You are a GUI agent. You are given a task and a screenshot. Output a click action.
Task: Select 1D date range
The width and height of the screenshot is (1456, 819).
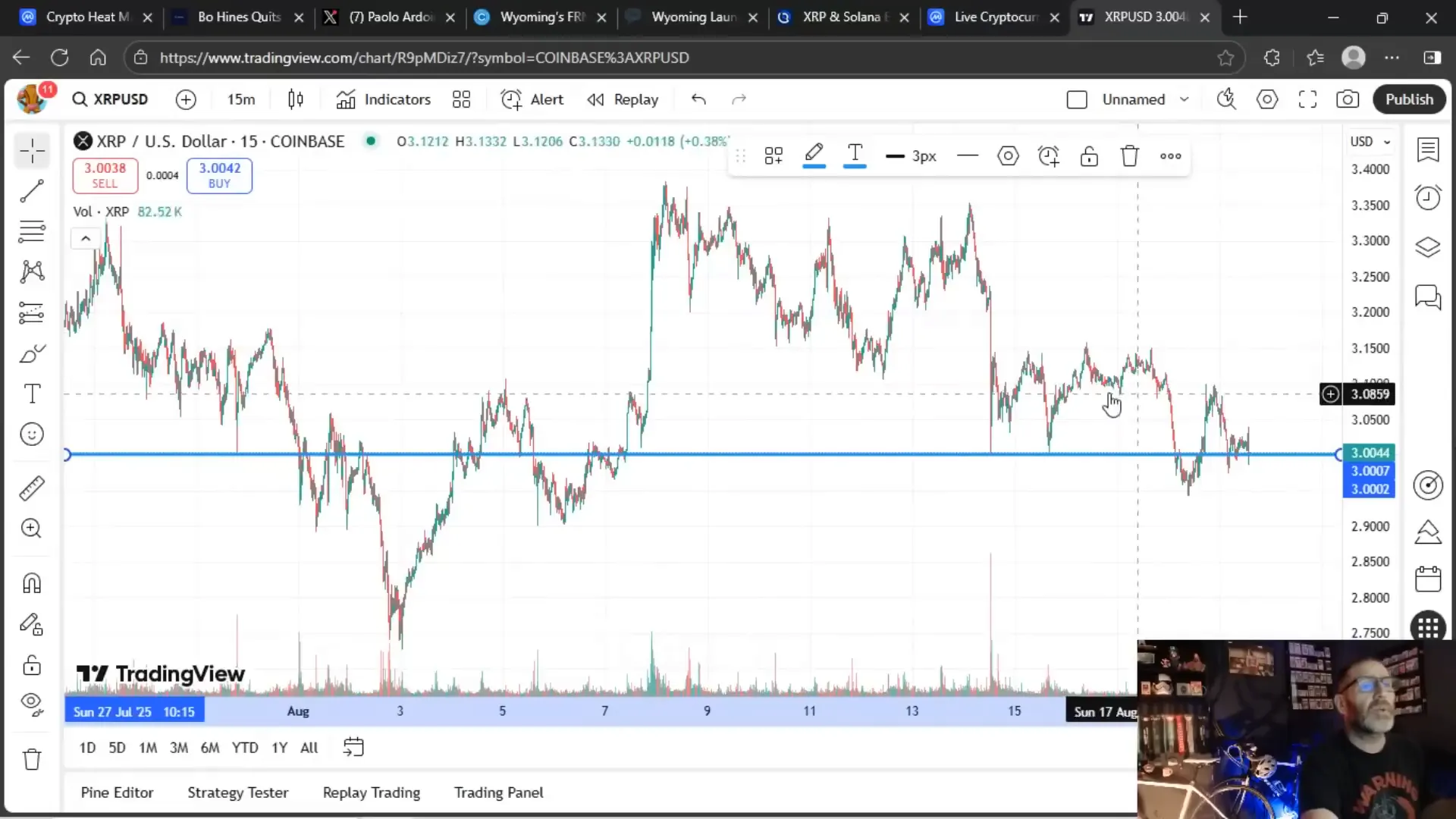(x=87, y=748)
